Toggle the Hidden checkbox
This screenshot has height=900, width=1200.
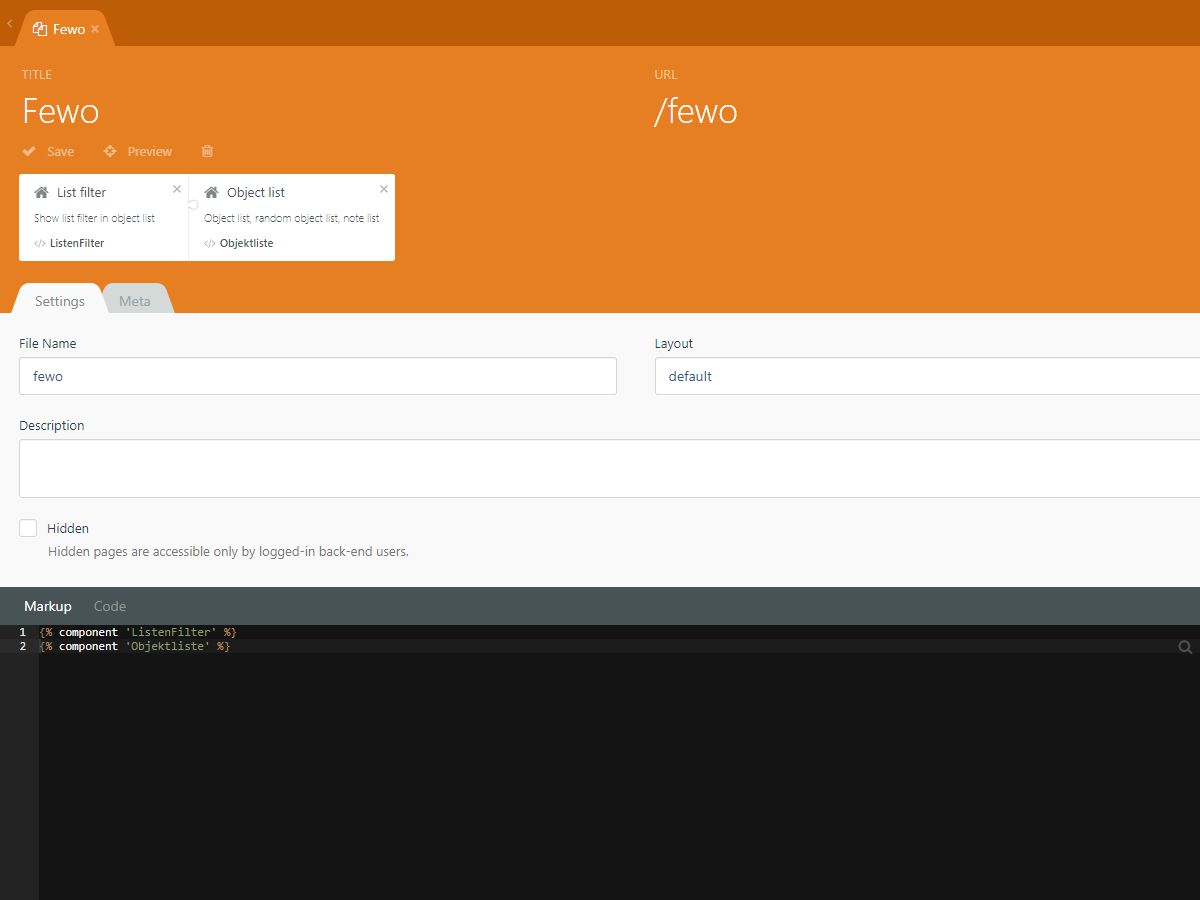tap(28, 528)
